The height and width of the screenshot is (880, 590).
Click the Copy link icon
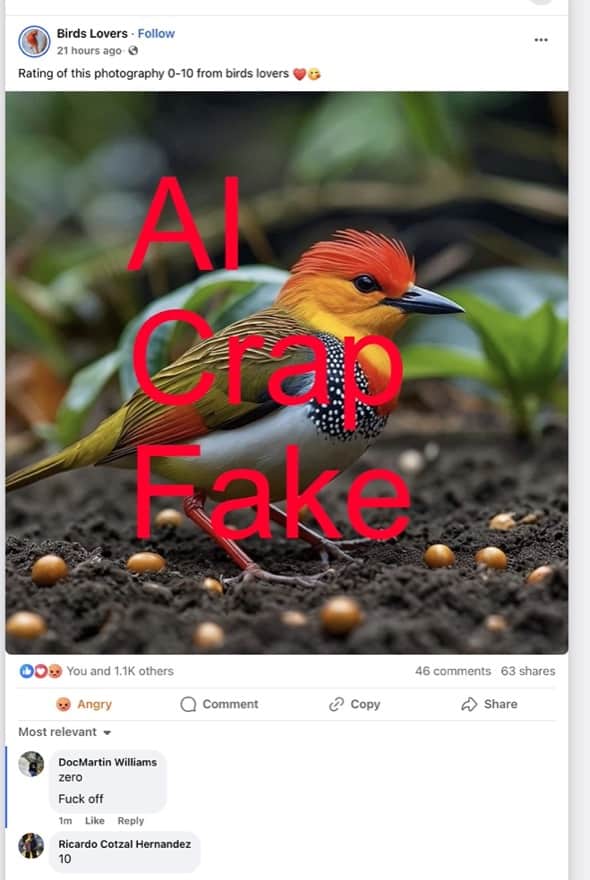tap(336, 704)
